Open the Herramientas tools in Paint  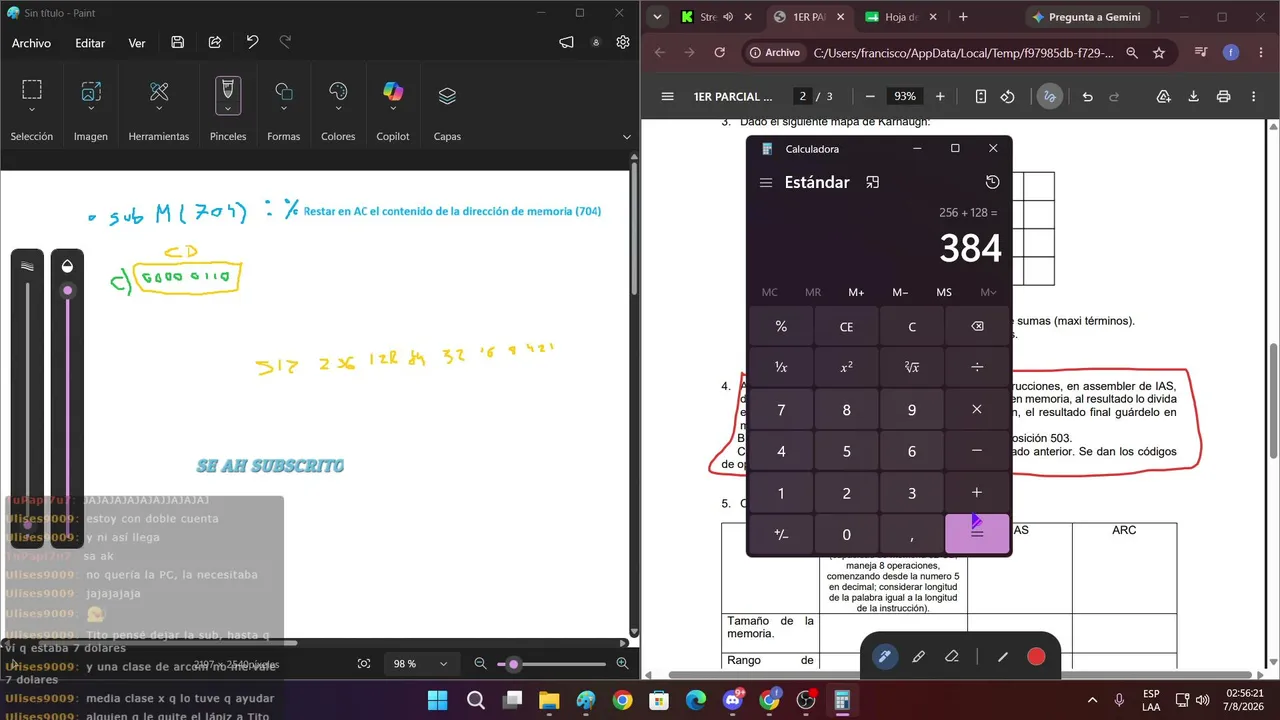point(159,92)
